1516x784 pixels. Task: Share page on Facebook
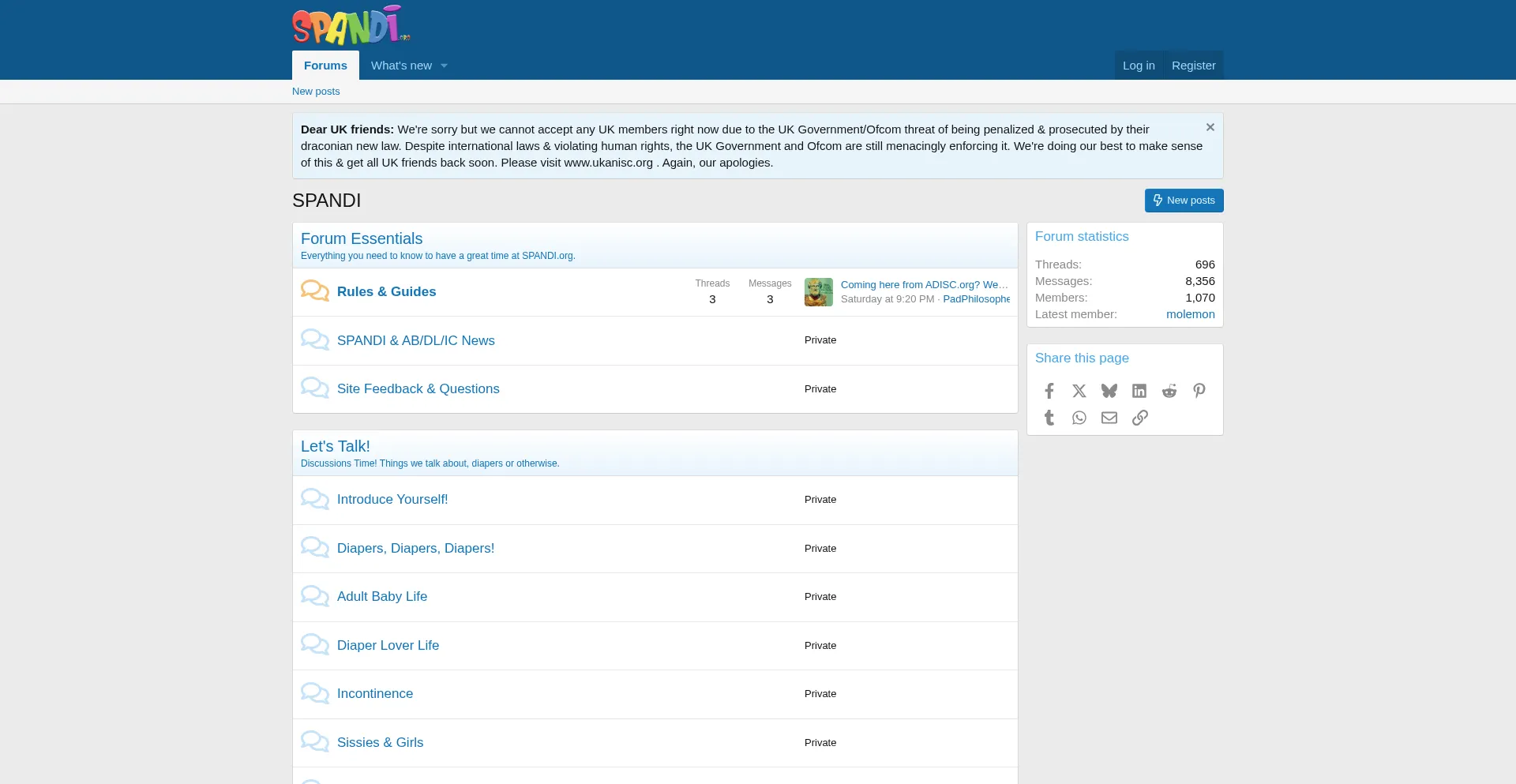click(1049, 391)
